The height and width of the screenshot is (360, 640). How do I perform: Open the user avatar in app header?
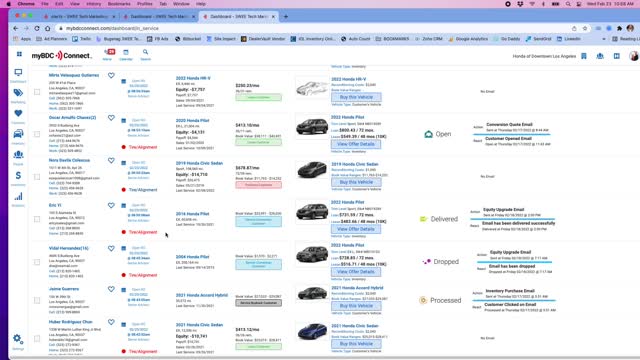634,56
